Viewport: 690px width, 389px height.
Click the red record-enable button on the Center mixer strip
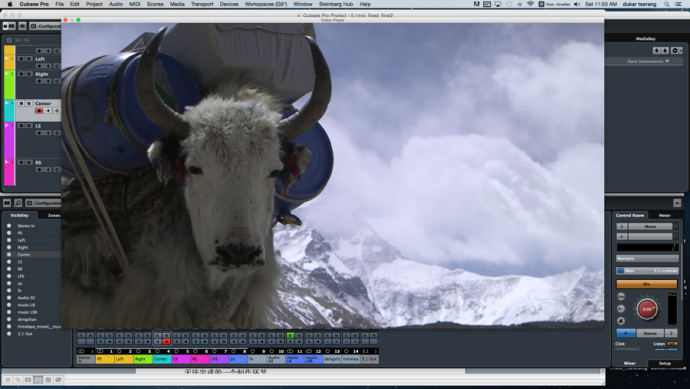tap(166, 341)
